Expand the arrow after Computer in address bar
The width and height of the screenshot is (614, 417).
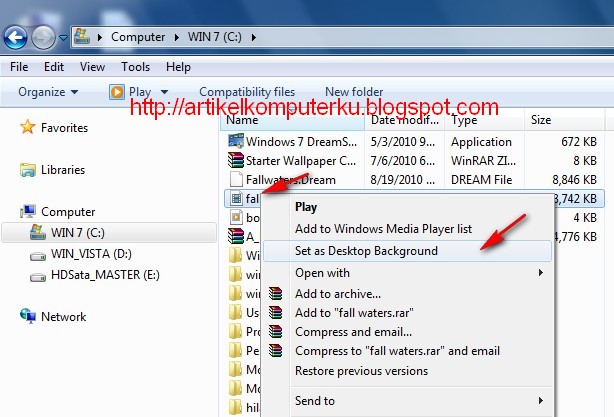click(x=177, y=37)
